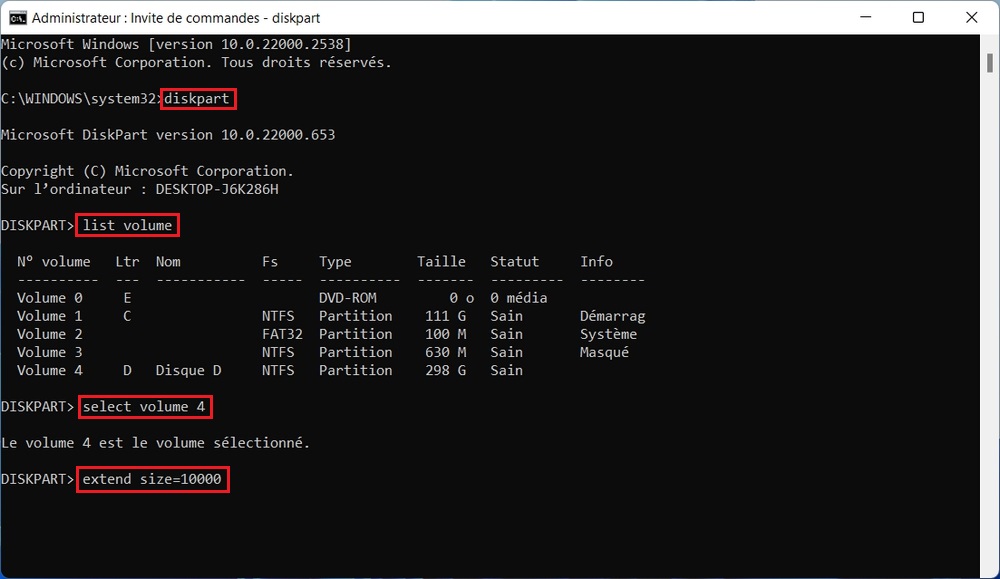The image size is (1000, 579).
Task: Click the 'Volume 4' row label
Action: [50, 370]
